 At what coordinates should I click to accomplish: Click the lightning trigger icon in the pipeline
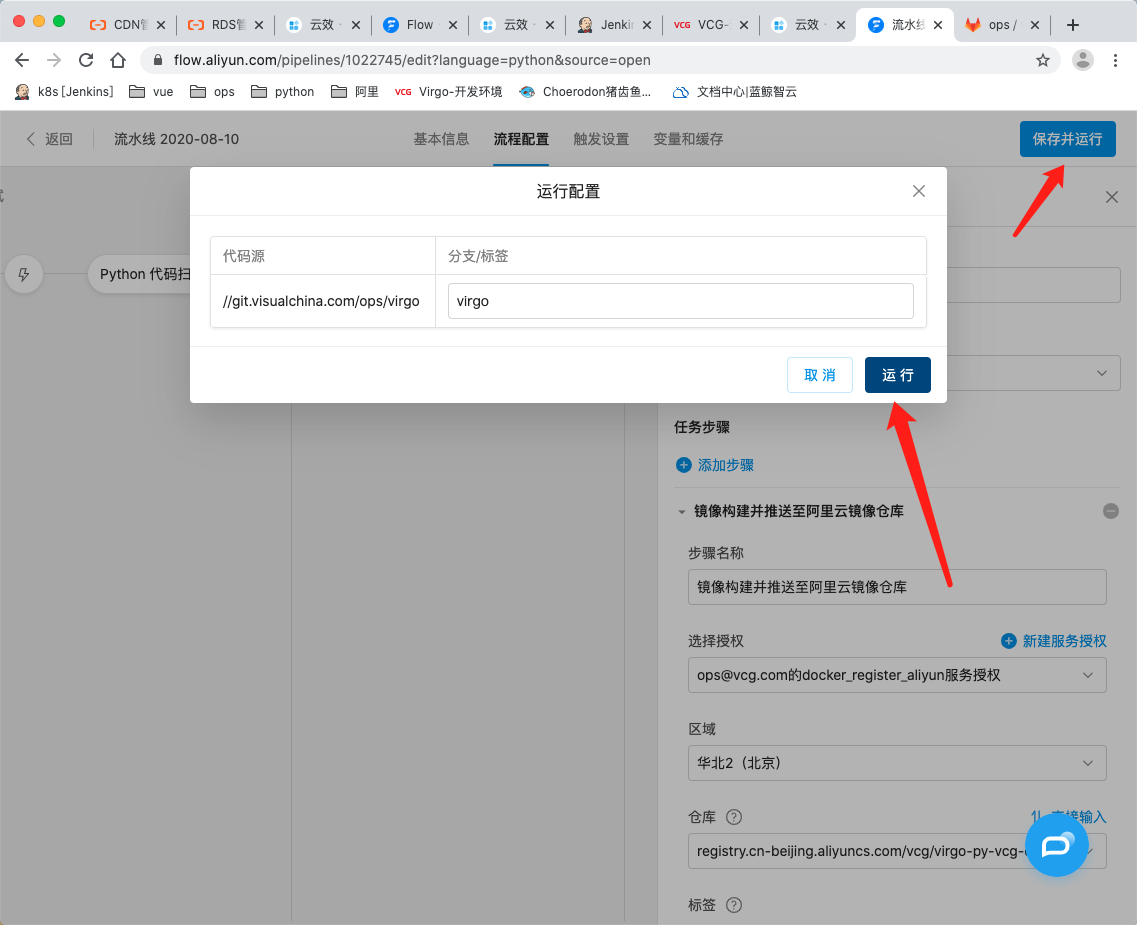point(24,274)
